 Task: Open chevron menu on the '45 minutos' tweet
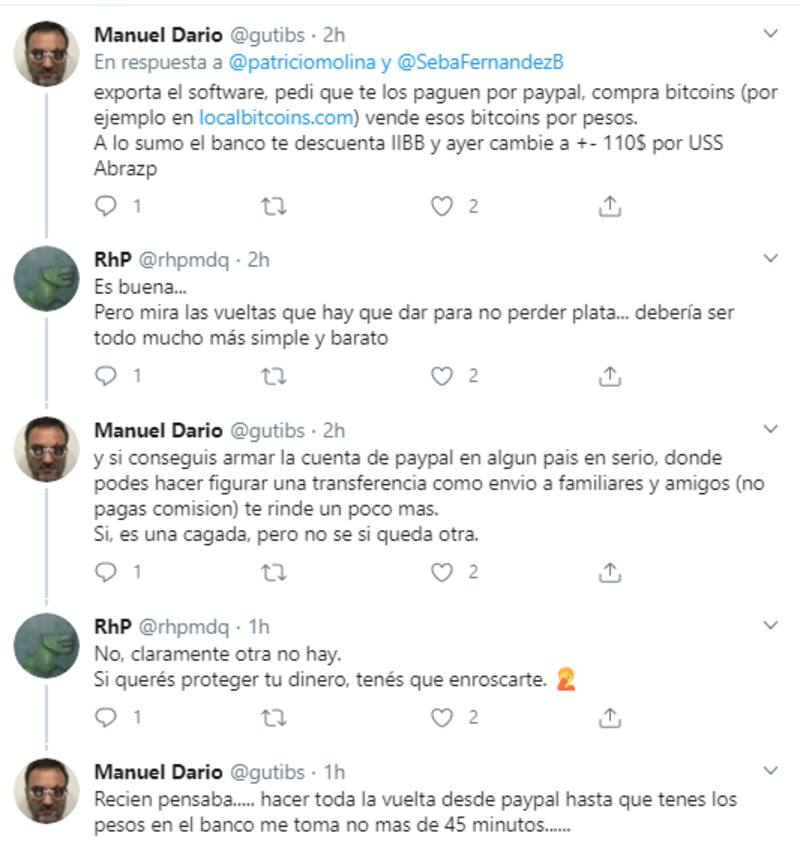(x=770, y=771)
